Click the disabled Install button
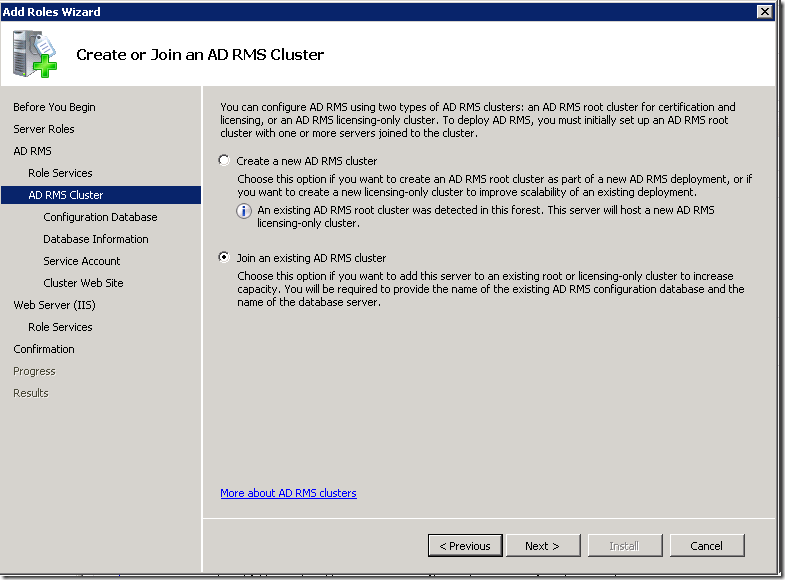 click(x=625, y=545)
